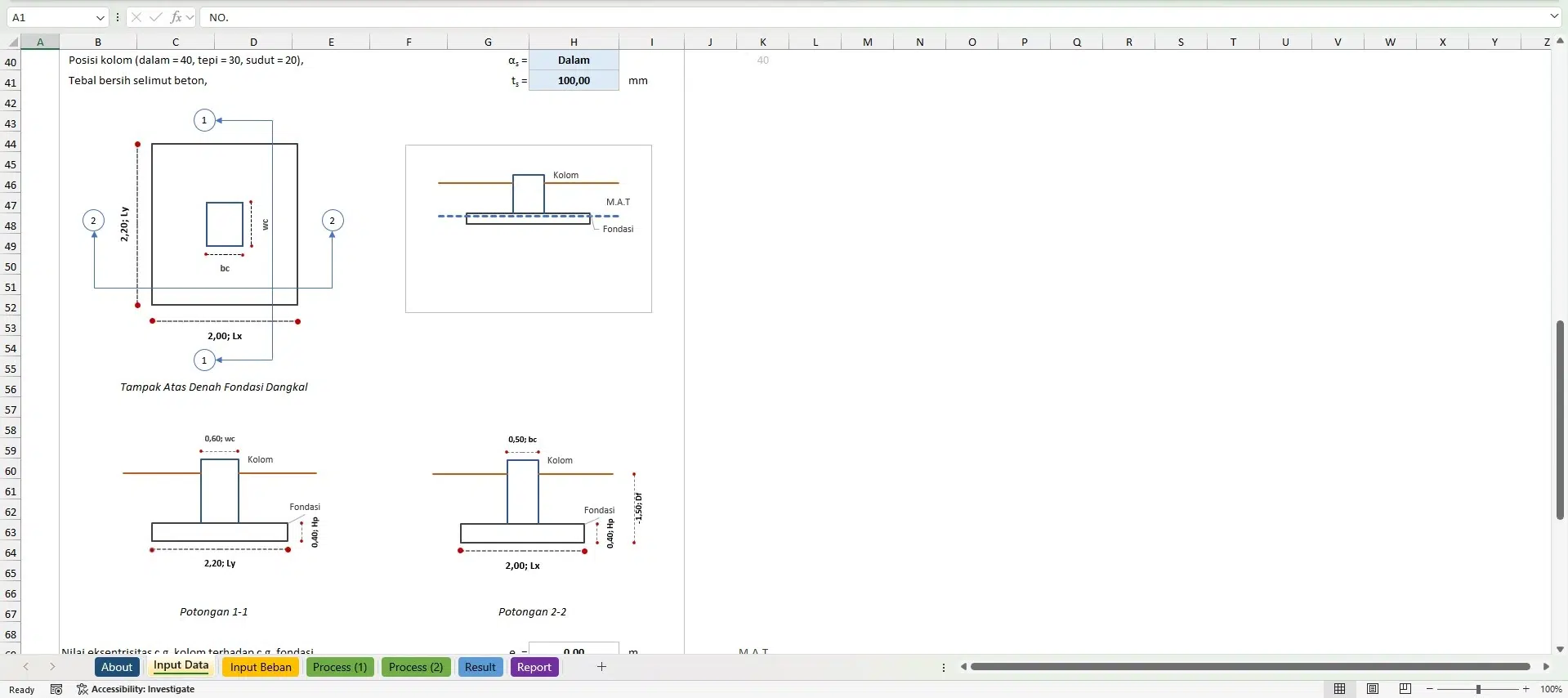Select the Dalam cell in column H
Viewport: 1568px width, 698px height.
574,60
